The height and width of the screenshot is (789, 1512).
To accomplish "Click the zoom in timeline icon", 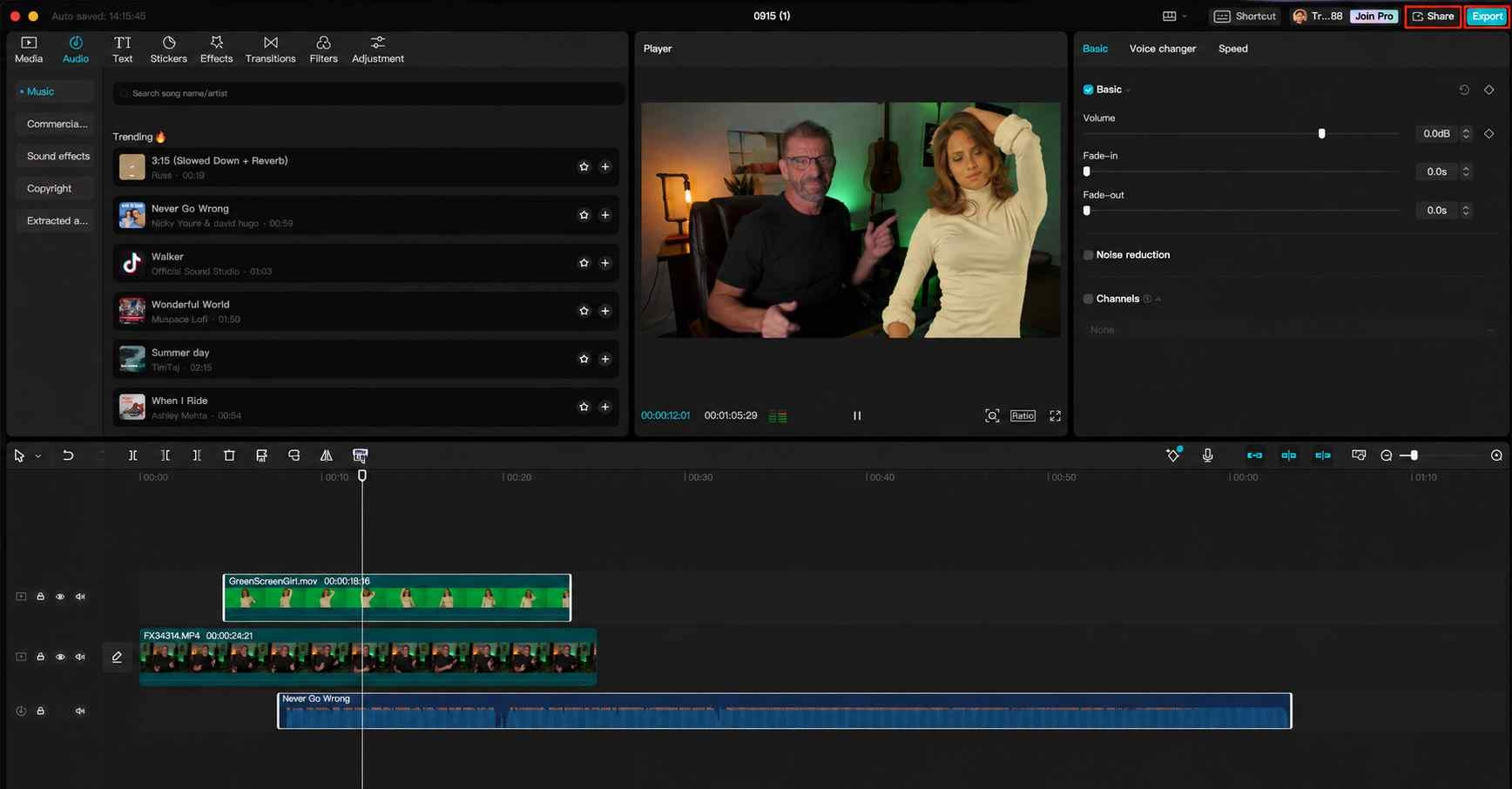I will 1496,455.
